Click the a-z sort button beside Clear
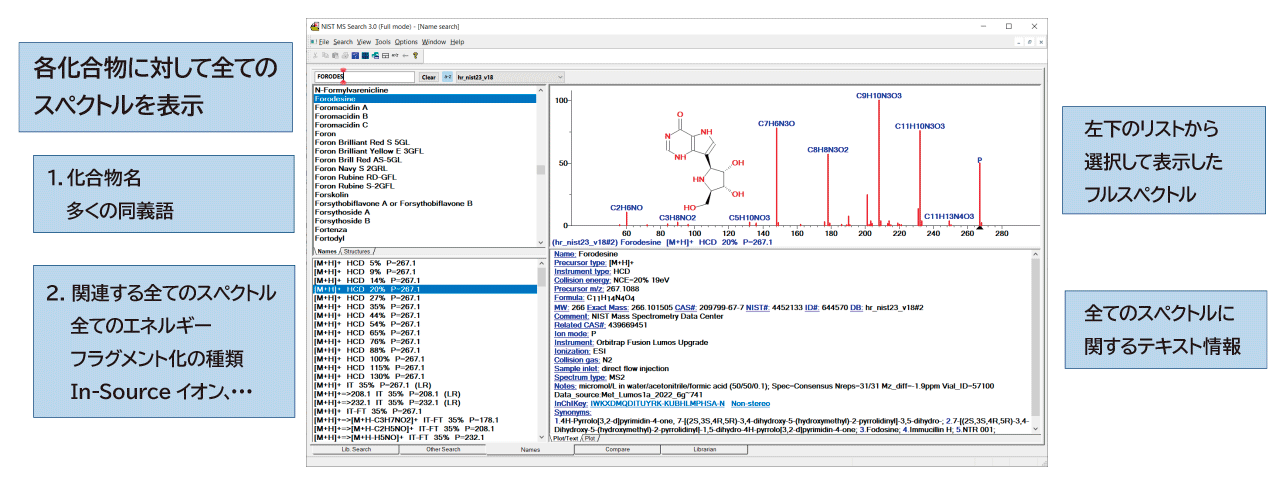The width and height of the screenshot is (1285, 481). coord(447,77)
